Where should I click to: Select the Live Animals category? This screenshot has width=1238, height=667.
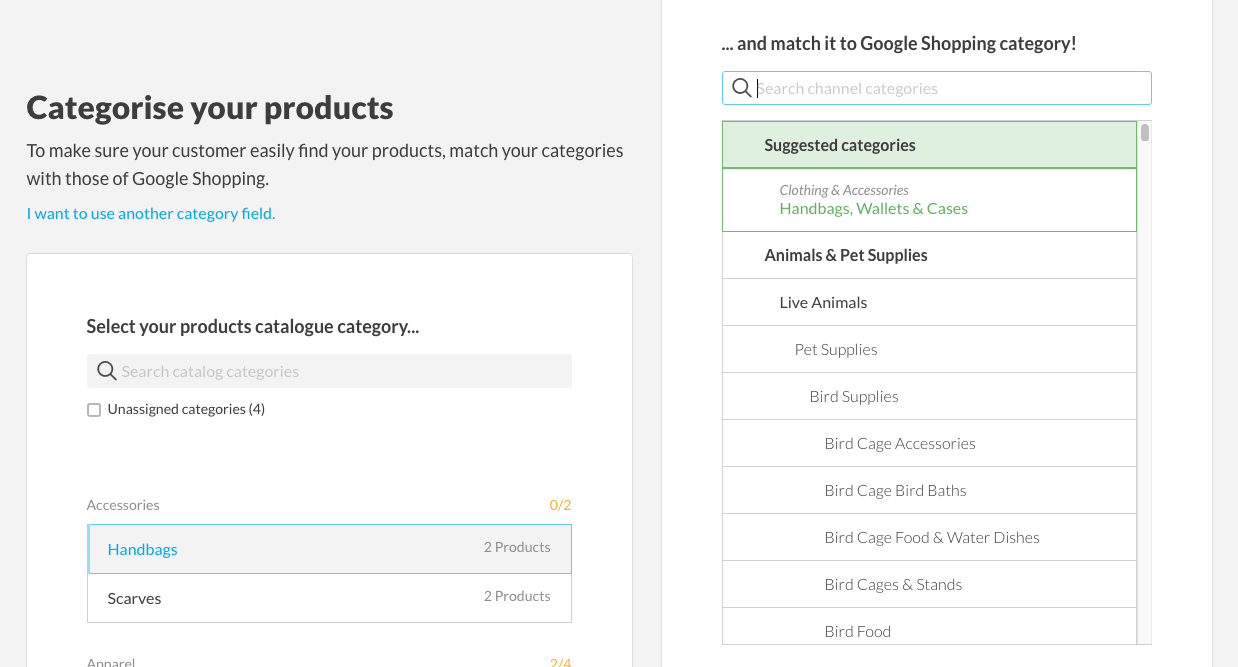click(x=929, y=302)
